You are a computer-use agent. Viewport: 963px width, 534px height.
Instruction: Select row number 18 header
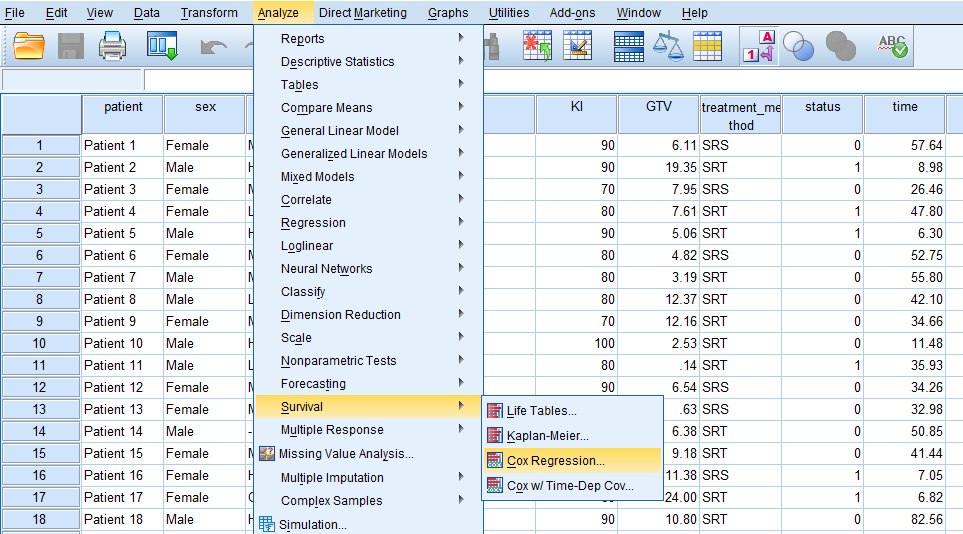point(40,519)
